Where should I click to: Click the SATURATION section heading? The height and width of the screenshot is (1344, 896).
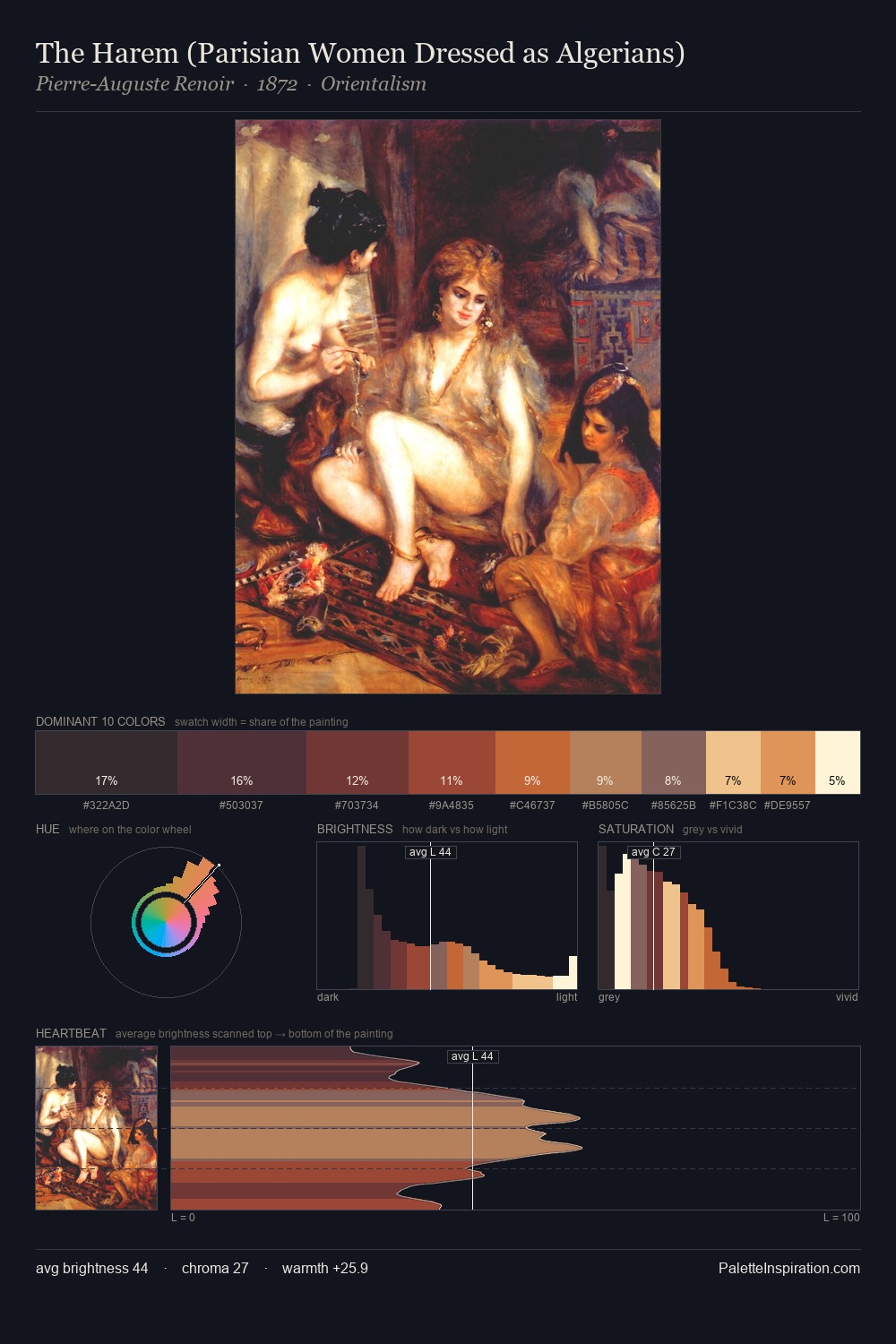636,829
